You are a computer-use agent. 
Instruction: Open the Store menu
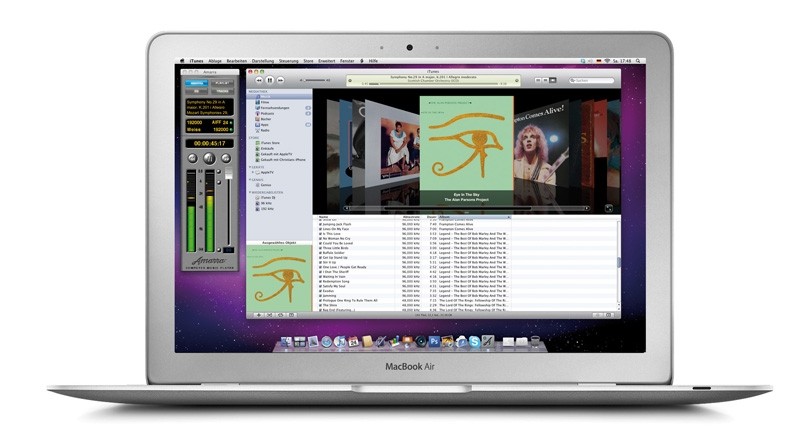[x=308, y=61]
